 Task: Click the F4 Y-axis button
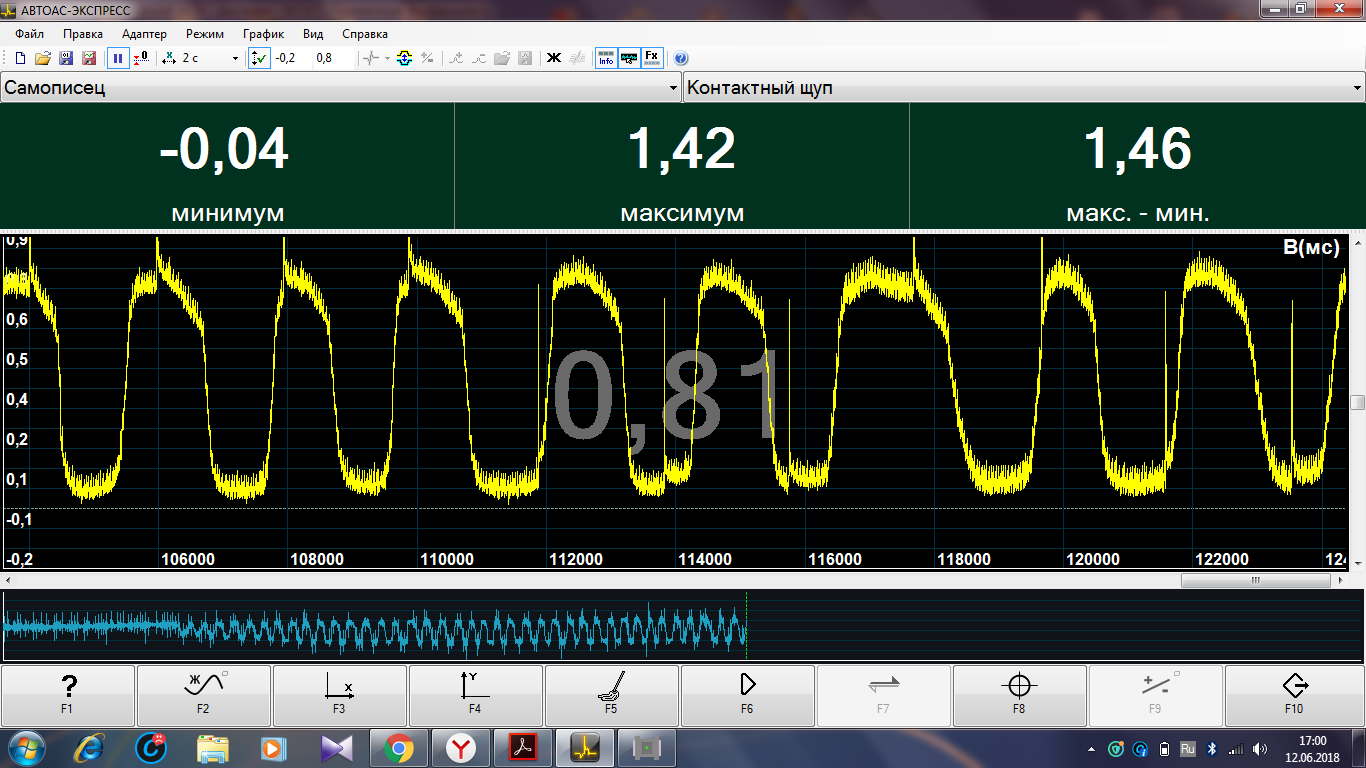[x=476, y=695]
